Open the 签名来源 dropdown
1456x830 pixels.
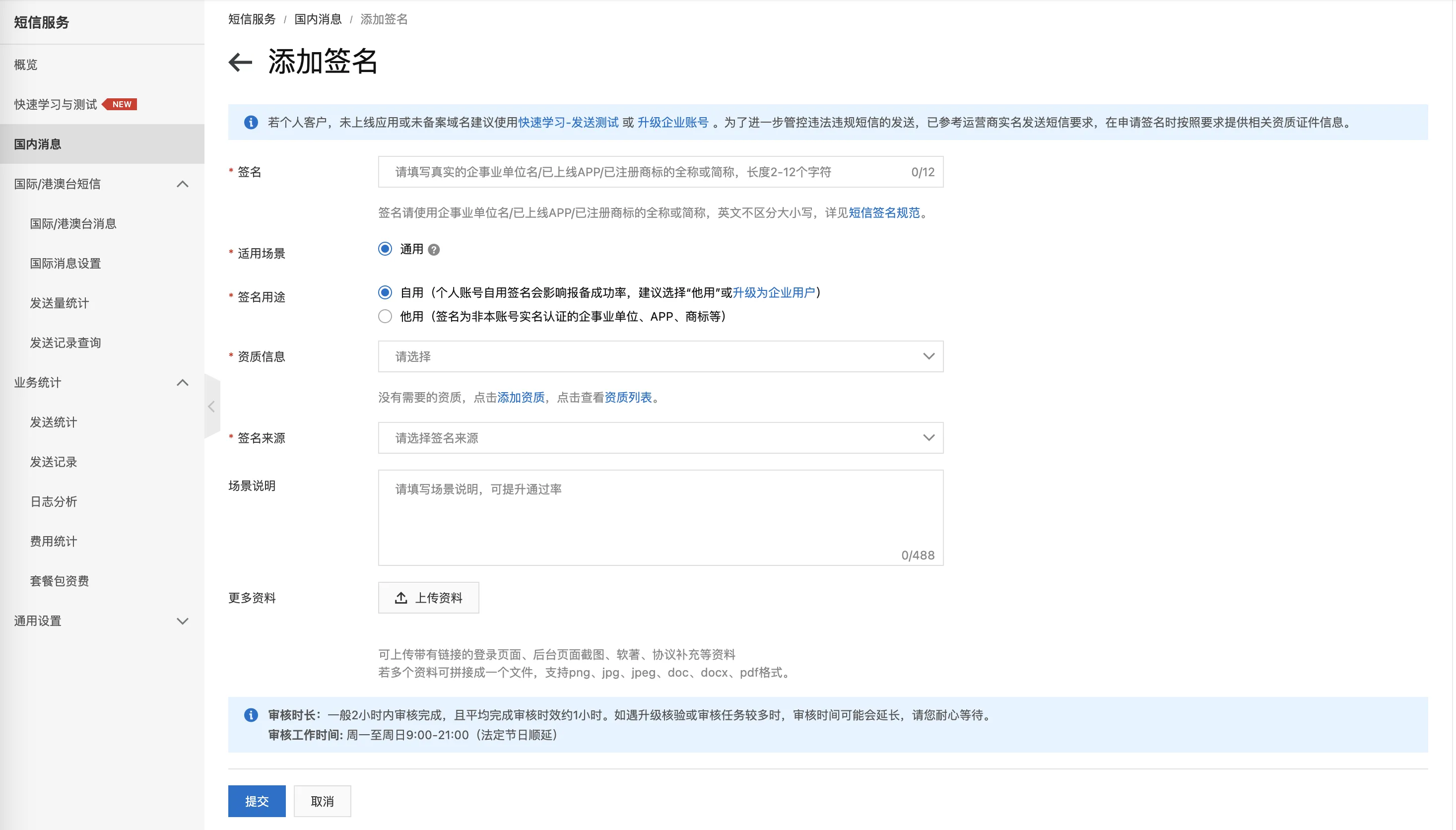tap(660, 438)
